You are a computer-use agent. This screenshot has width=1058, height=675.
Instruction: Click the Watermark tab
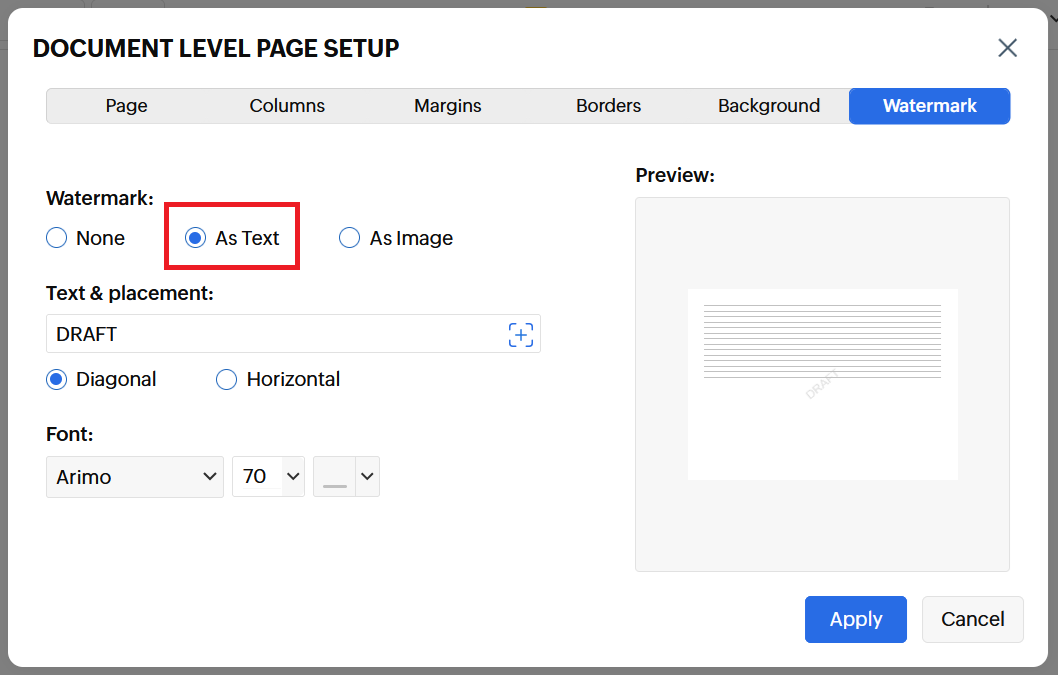click(x=929, y=106)
